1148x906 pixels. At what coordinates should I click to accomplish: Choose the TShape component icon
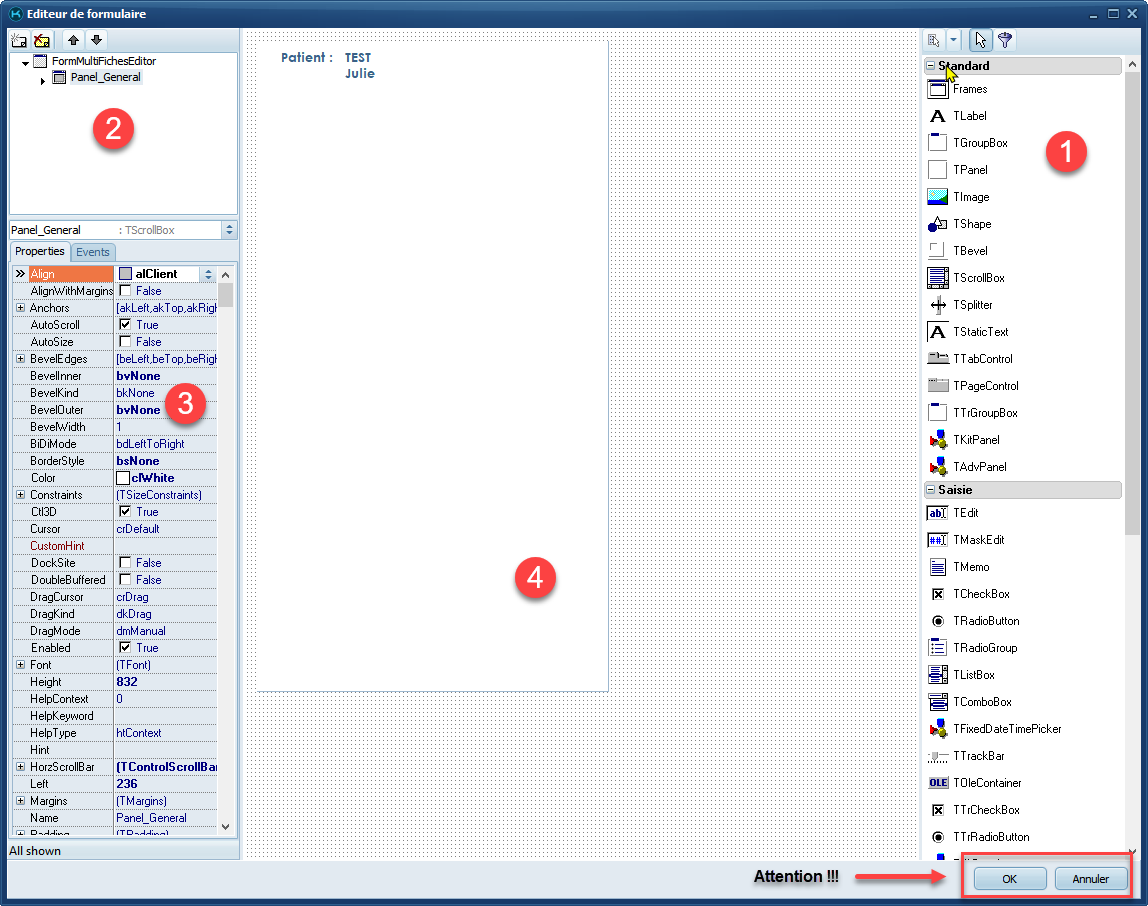[x=937, y=224]
